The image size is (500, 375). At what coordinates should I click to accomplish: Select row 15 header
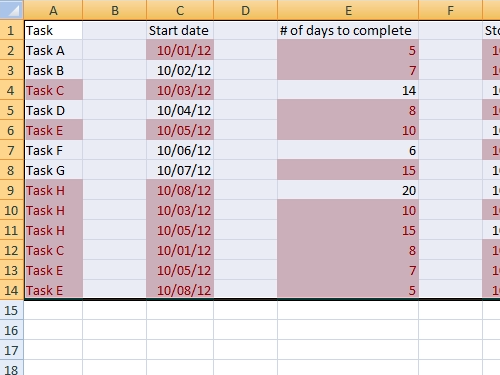pos(12,310)
